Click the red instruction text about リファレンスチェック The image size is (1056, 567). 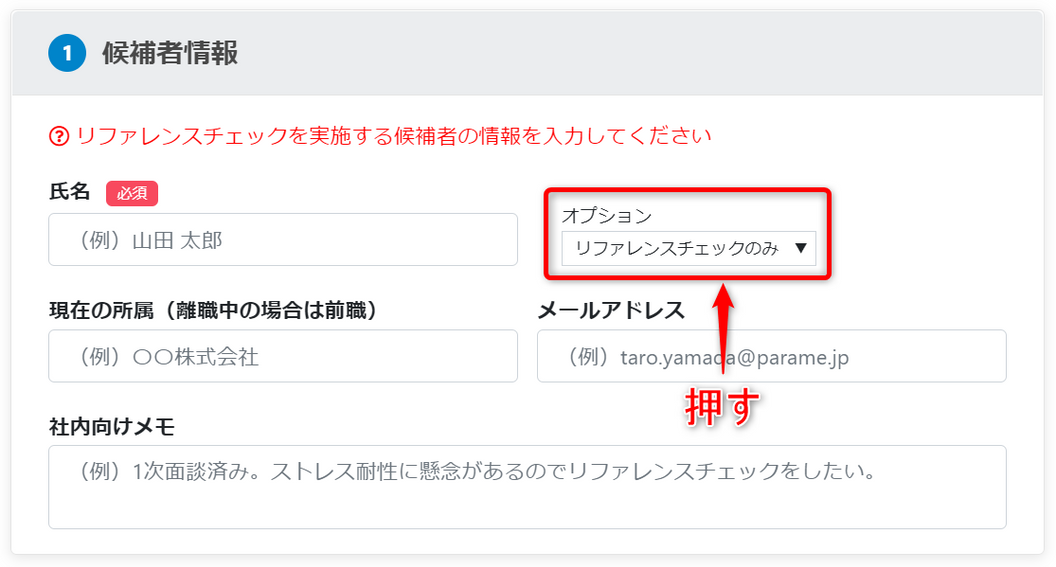point(393,136)
